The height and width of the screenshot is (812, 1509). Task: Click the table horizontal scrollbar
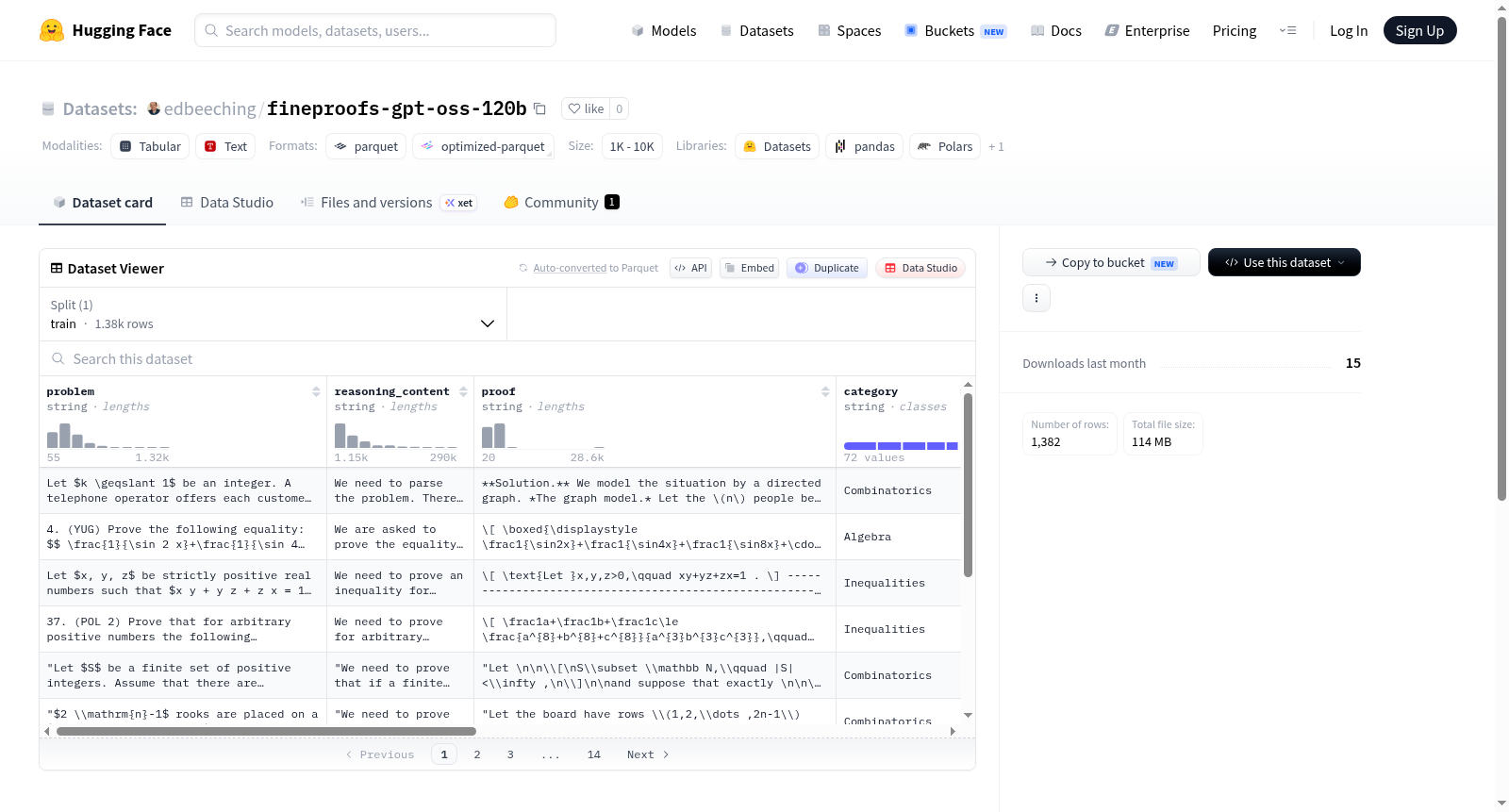[x=266, y=731]
